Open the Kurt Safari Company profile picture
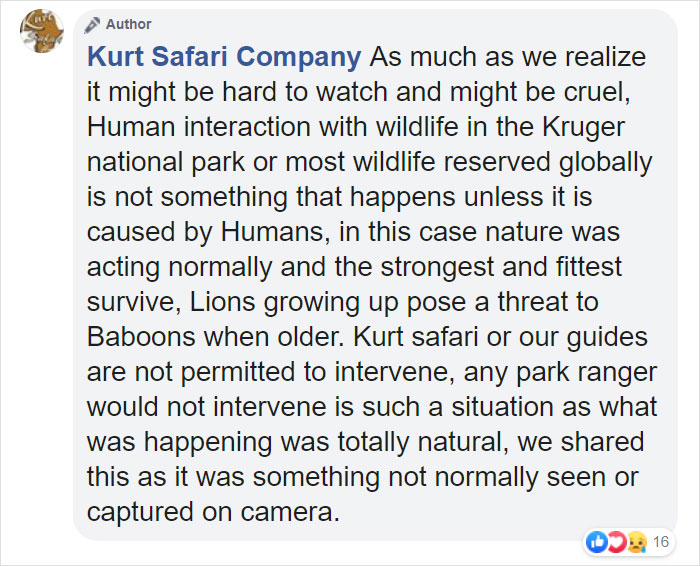The height and width of the screenshot is (566, 700). (42, 31)
